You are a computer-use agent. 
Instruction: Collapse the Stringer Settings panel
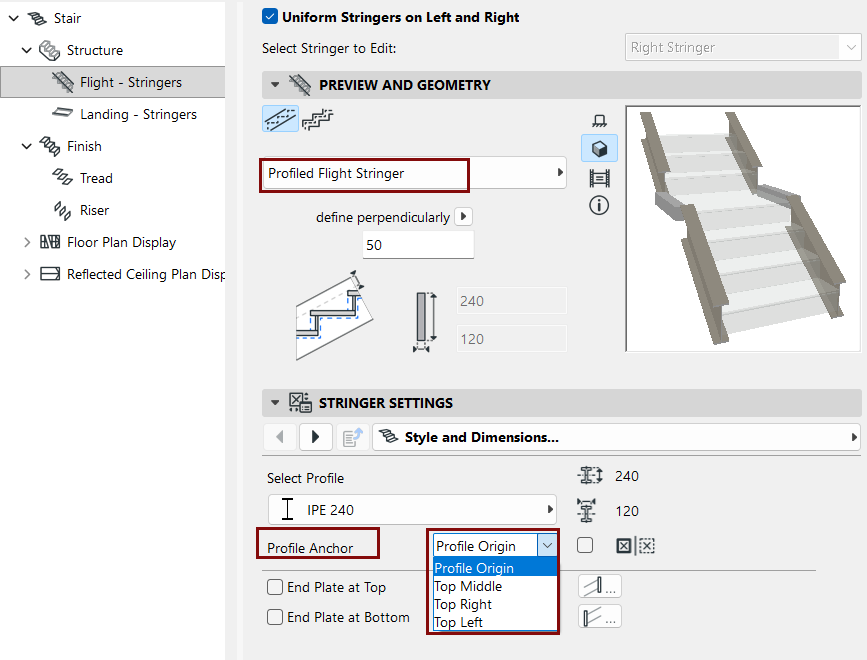click(275, 403)
